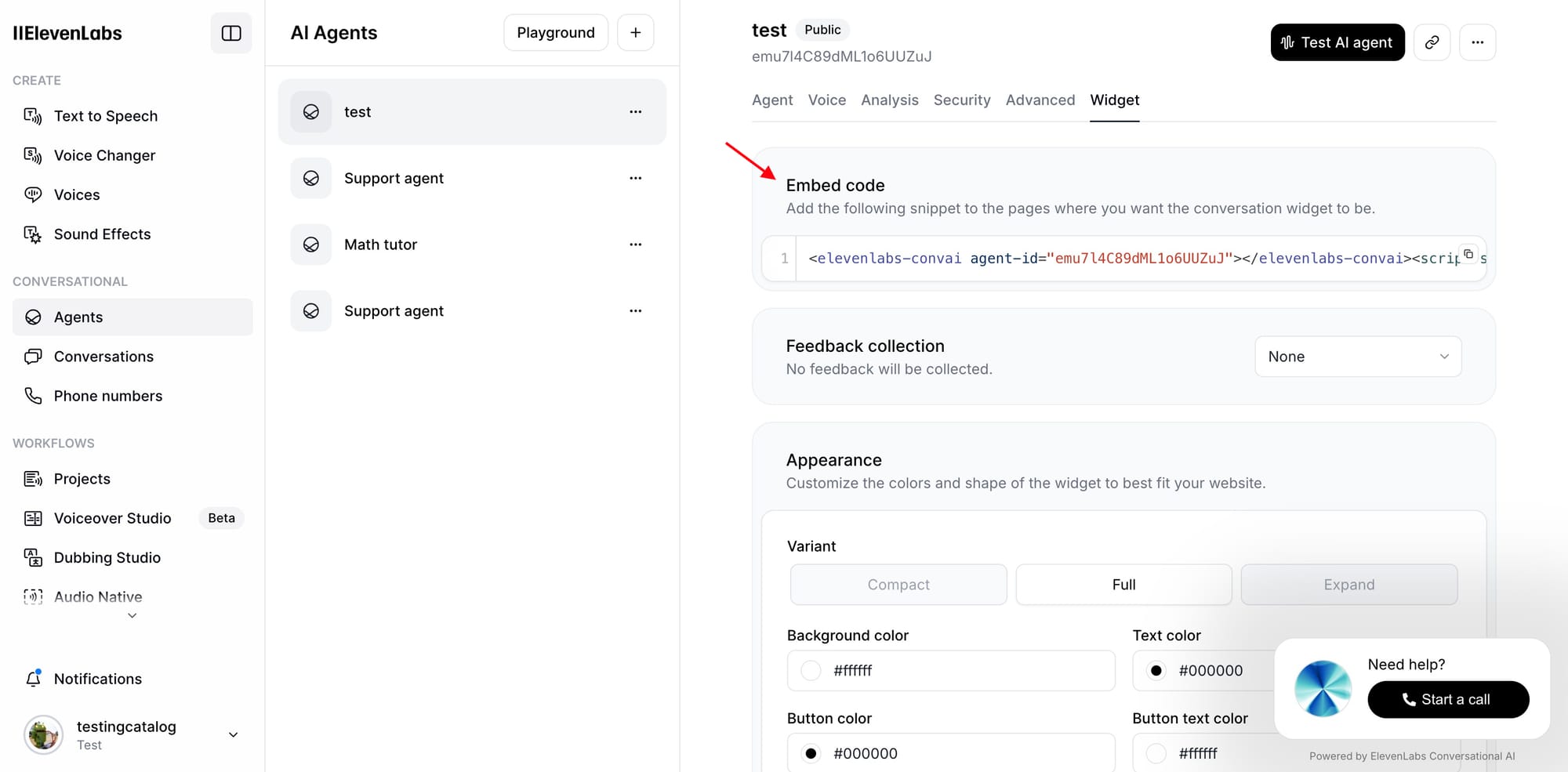Click the Button color black swatch
This screenshot has width=1568, height=772.
811,754
